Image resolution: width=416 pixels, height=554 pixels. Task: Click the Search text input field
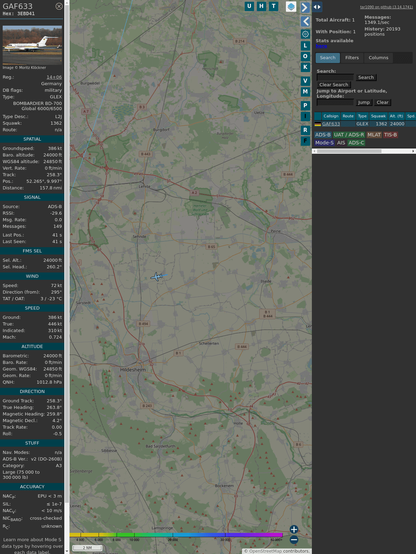pos(335,77)
